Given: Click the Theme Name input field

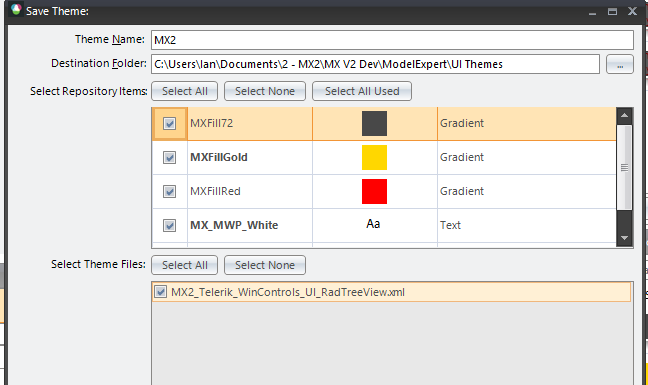Looking at the screenshot, I should (x=392, y=40).
